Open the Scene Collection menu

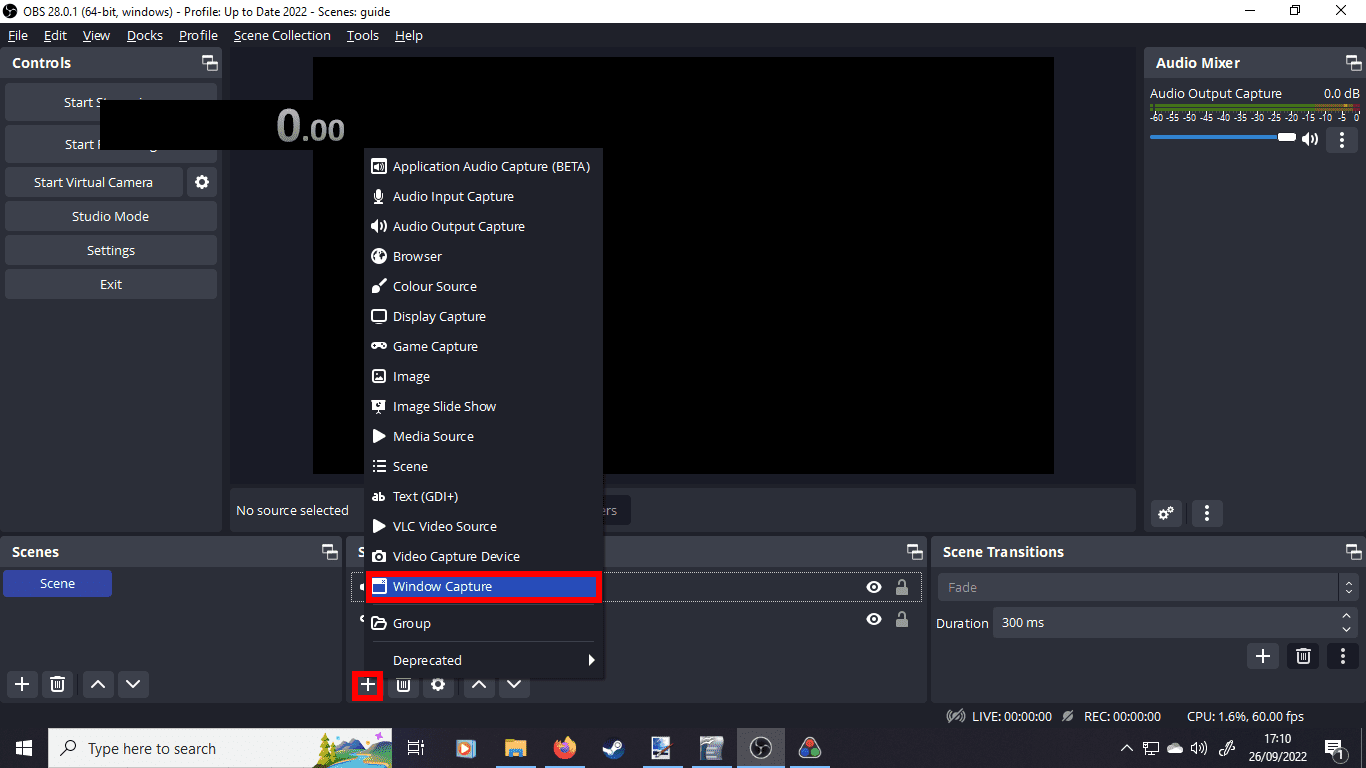click(x=282, y=35)
